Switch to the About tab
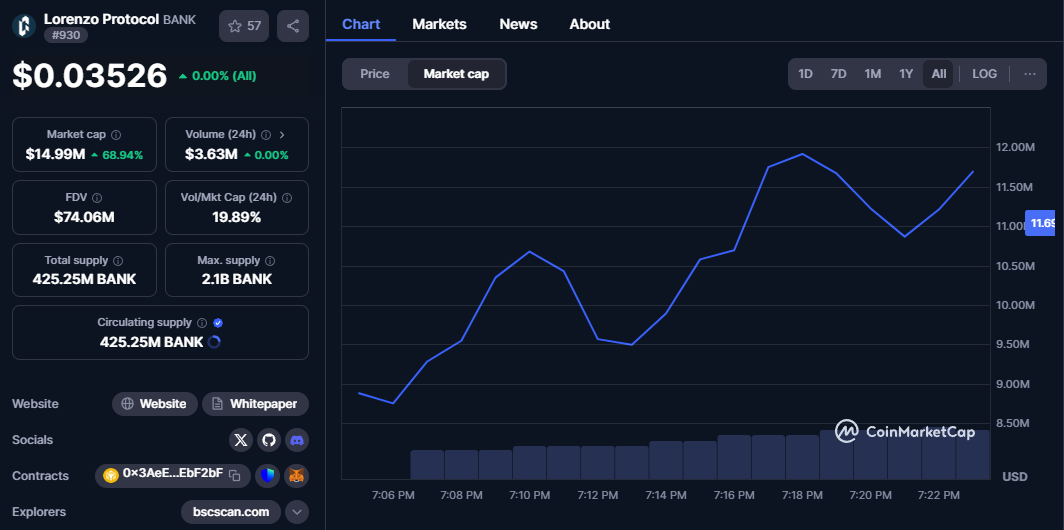The image size is (1064, 530). pyautogui.click(x=590, y=24)
